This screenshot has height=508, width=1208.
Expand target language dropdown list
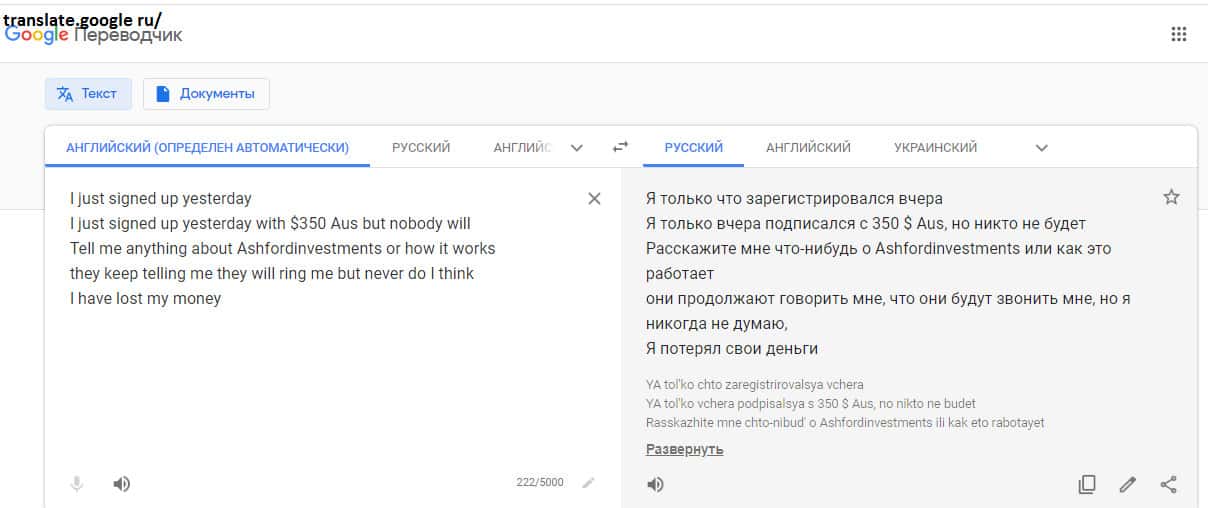(x=1041, y=148)
